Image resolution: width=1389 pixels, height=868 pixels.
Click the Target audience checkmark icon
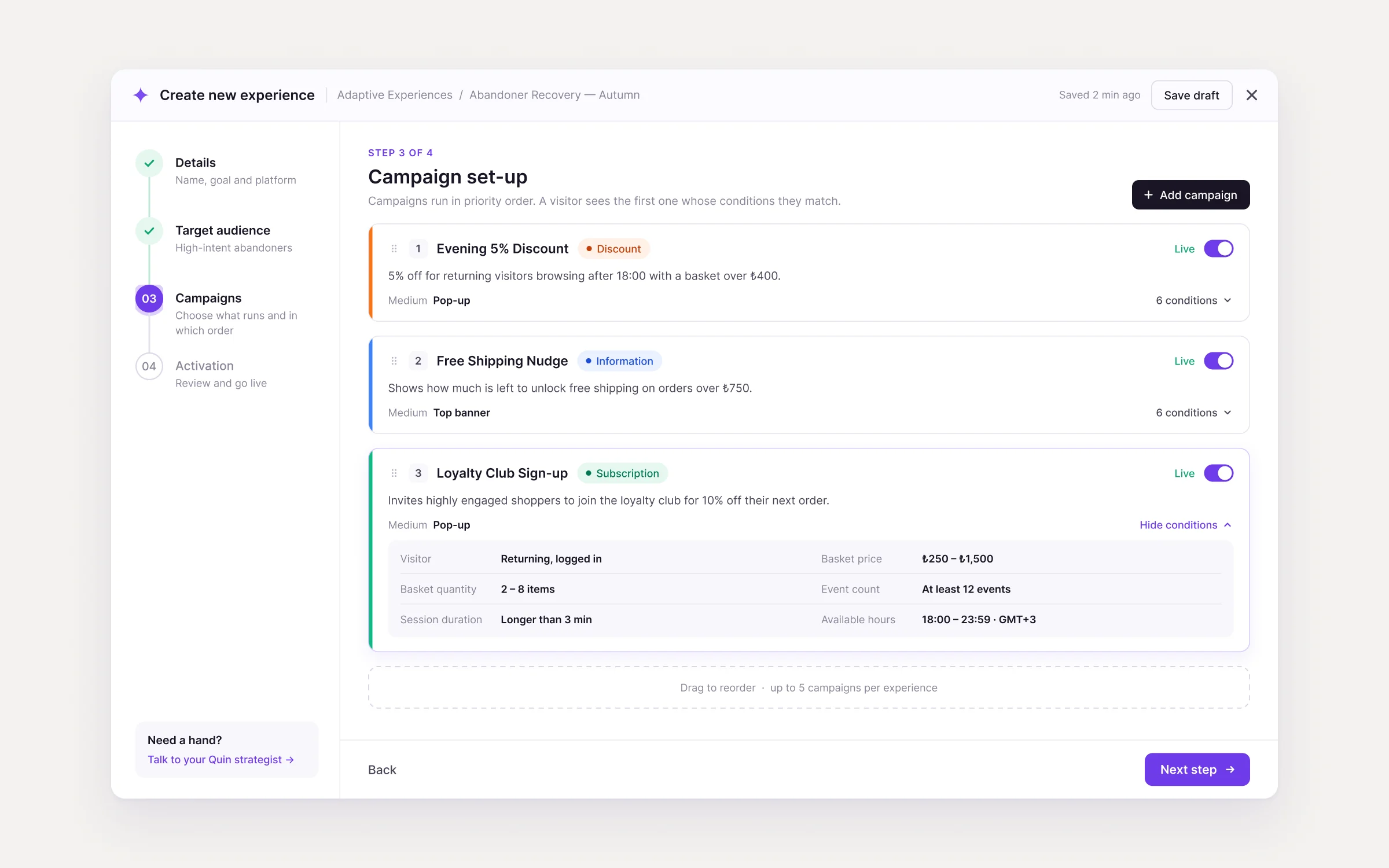click(x=149, y=231)
